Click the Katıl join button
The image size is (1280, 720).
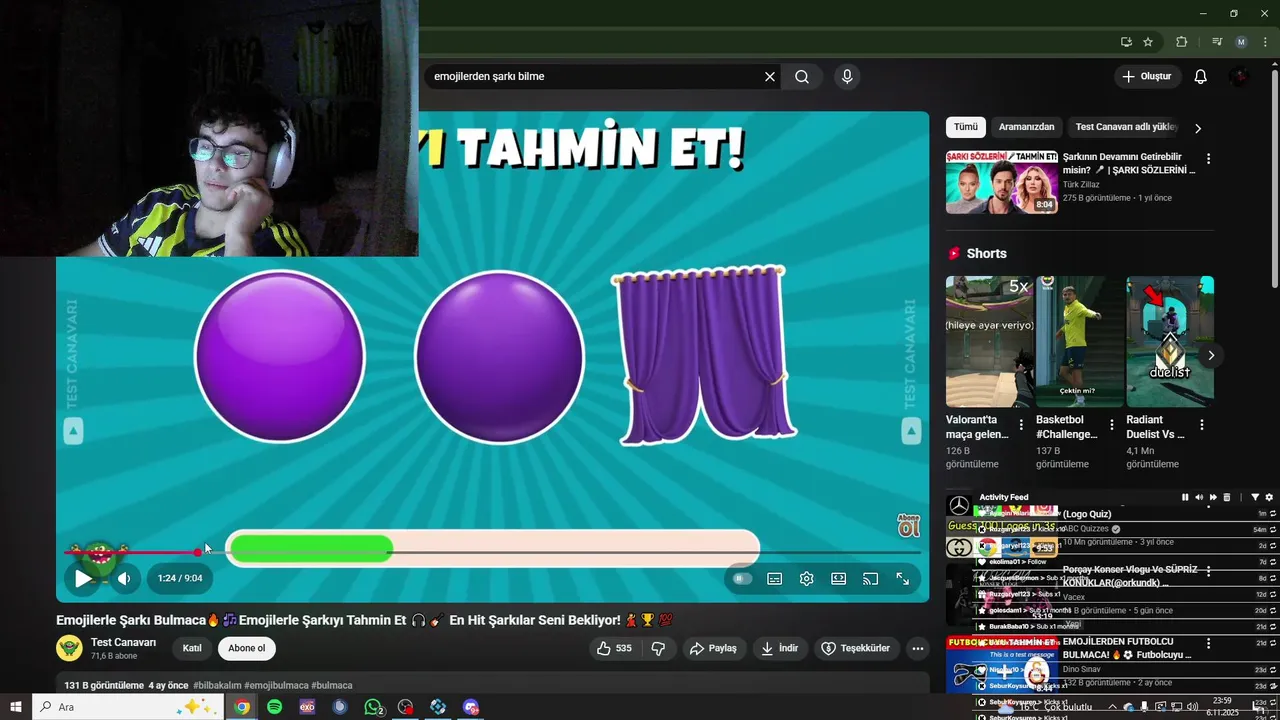point(192,648)
